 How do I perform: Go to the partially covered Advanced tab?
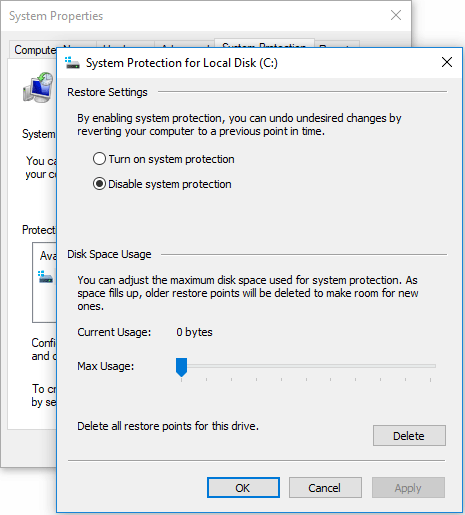[184, 44]
